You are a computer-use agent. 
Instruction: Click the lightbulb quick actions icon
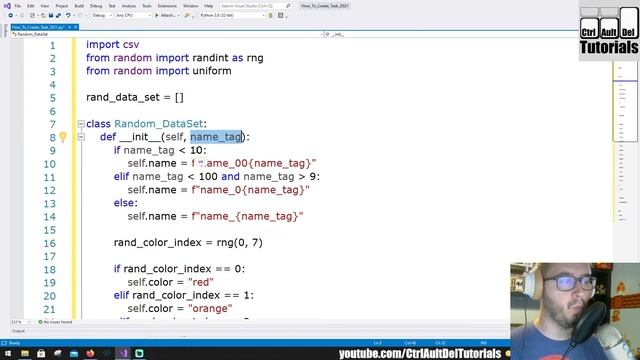coord(63,137)
